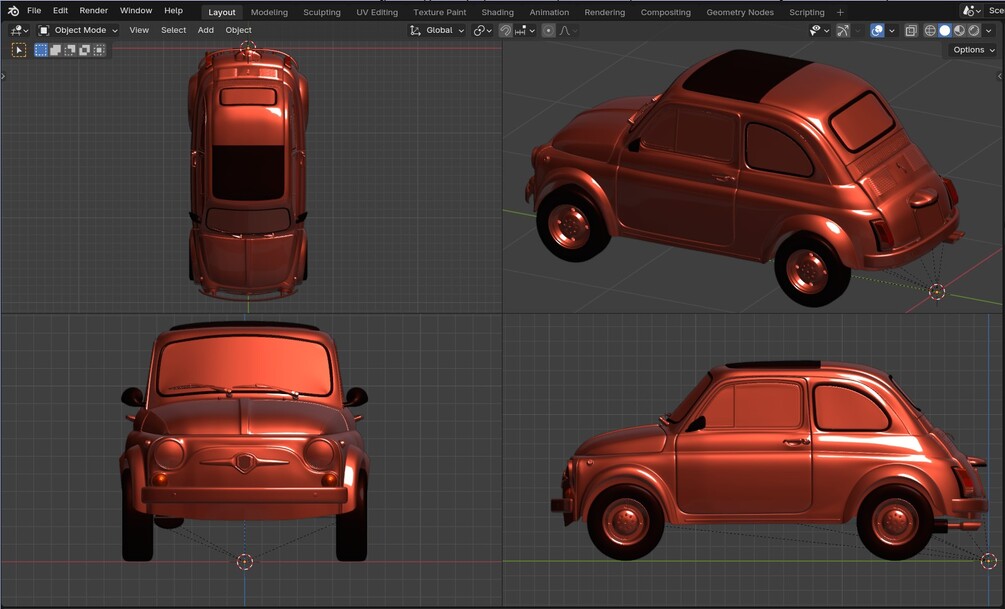Add a new workspace with plus icon

(x=840, y=12)
